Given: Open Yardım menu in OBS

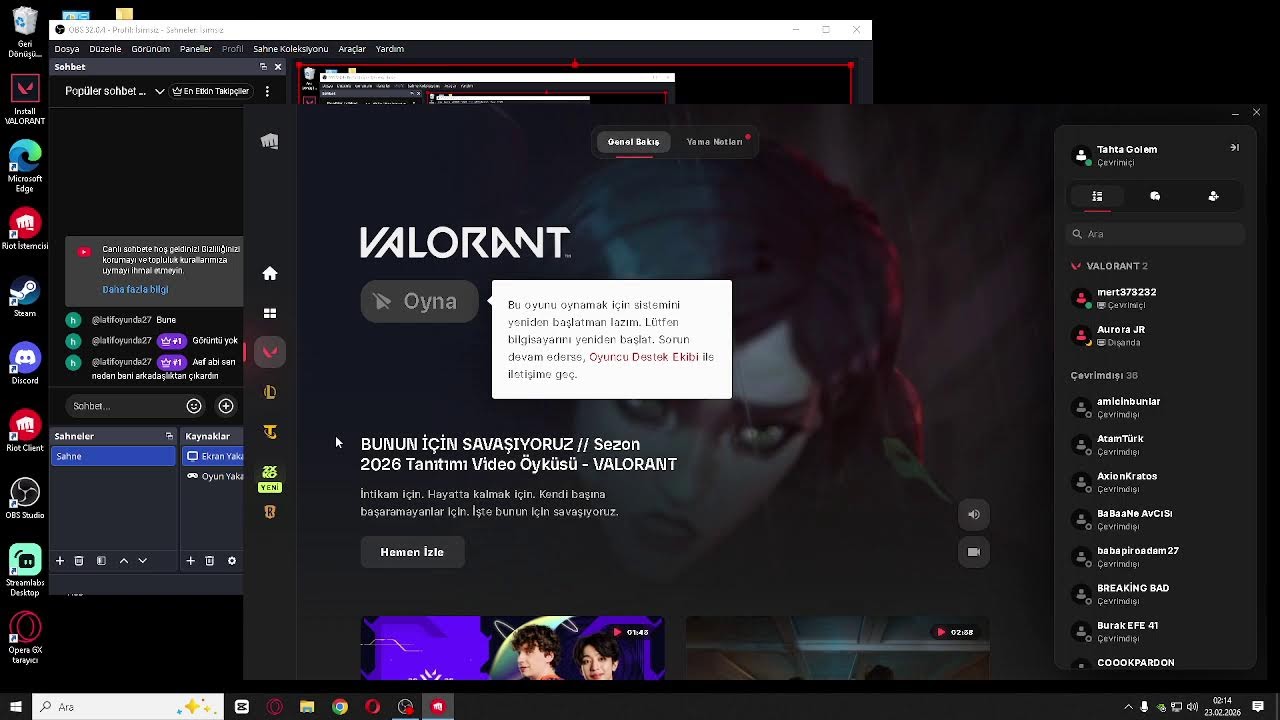Looking at the screenshot, I should (x=390, y=49).
